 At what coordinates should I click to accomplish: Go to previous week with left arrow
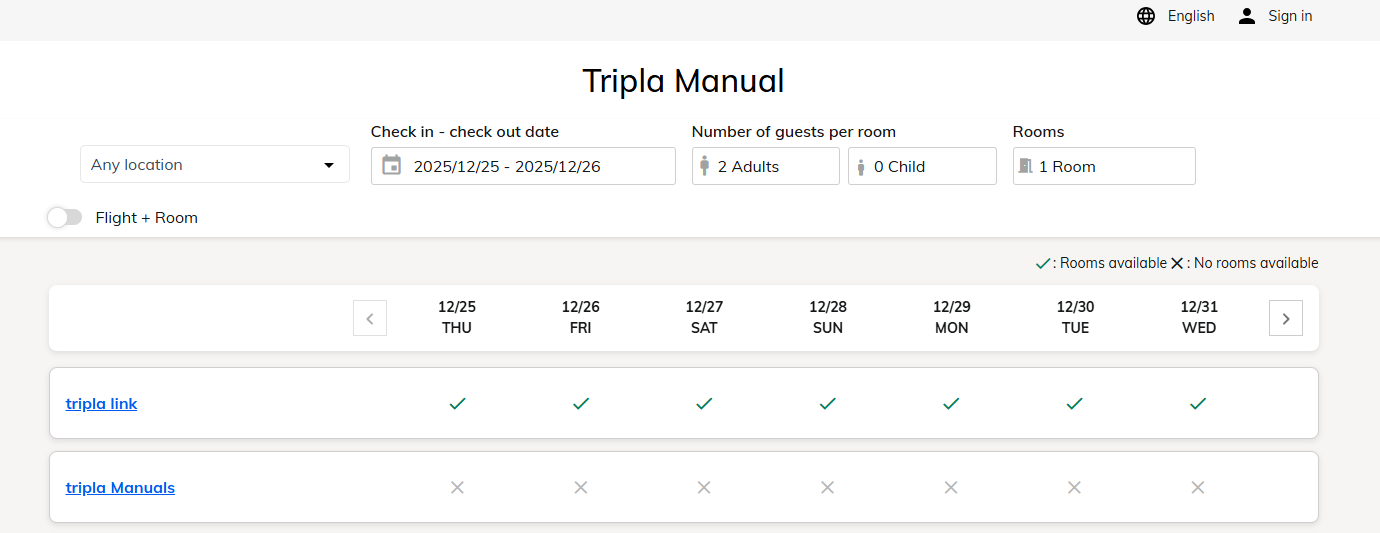coord(370,319)
